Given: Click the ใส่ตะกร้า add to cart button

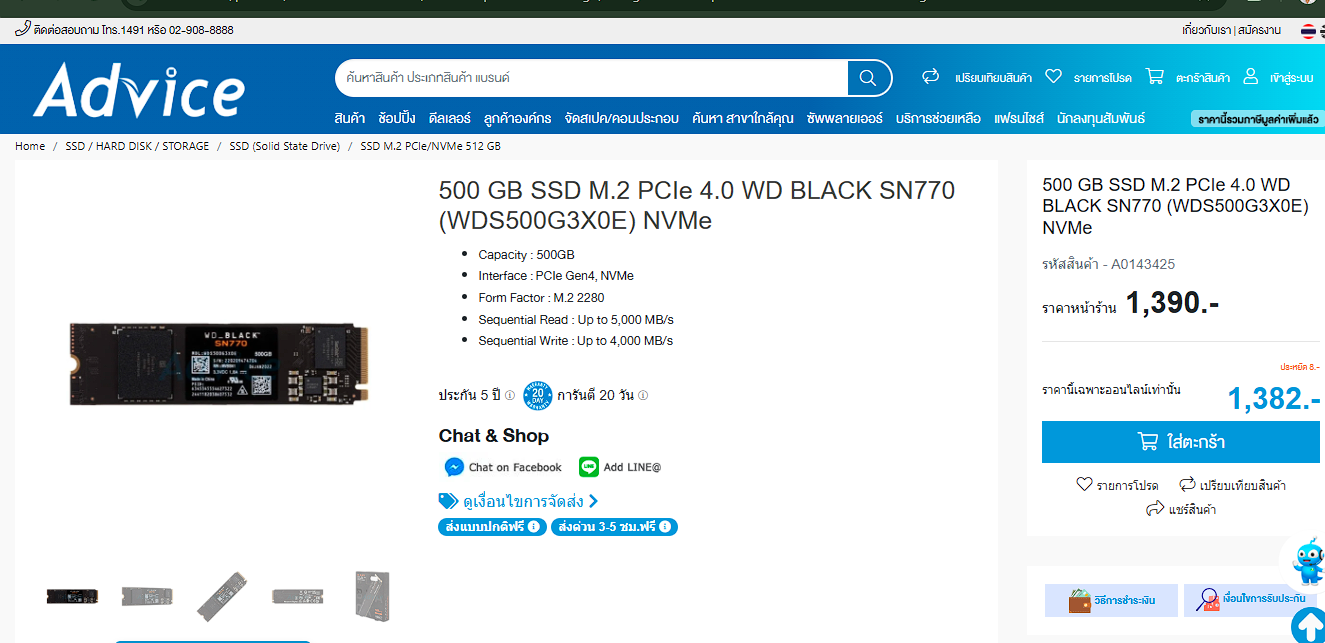Looking at the screenshot, I should coord(1181,442).
